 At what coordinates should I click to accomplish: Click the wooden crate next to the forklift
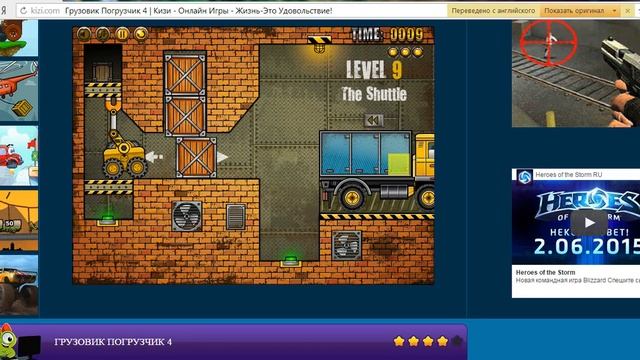point(196,158)
